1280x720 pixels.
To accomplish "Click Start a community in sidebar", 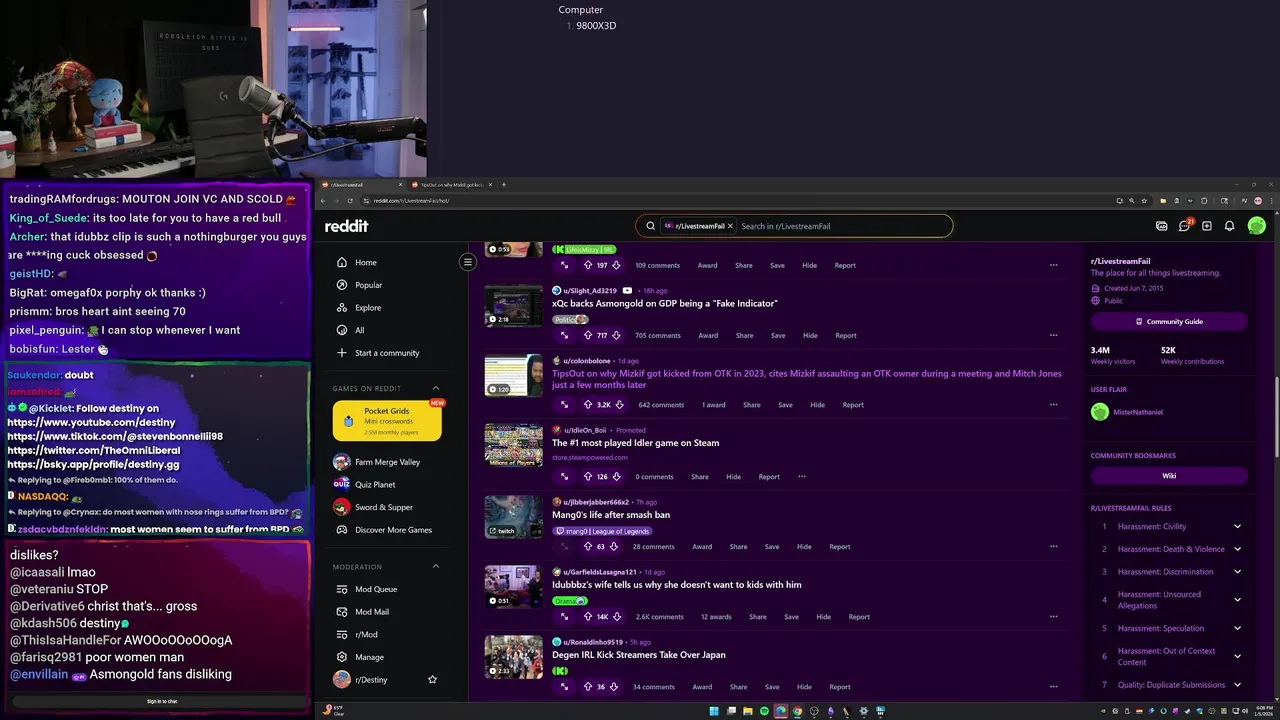I will point(388,353).
